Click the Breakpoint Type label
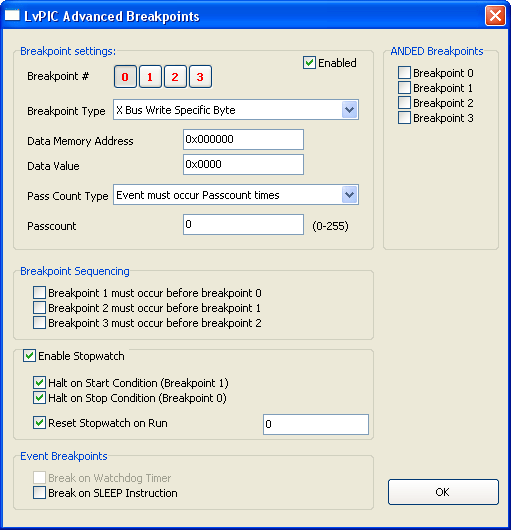 click(66, 111)
